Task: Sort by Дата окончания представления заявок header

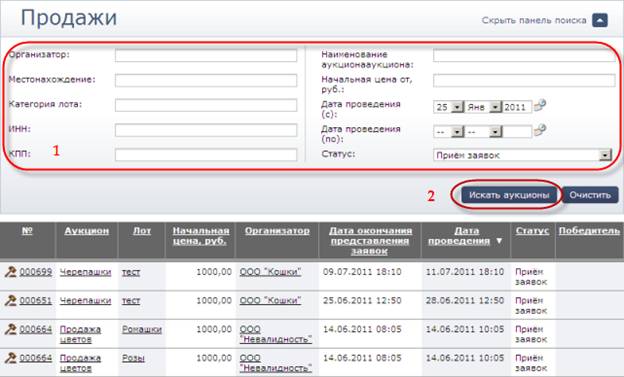Action: click(370, 241)
